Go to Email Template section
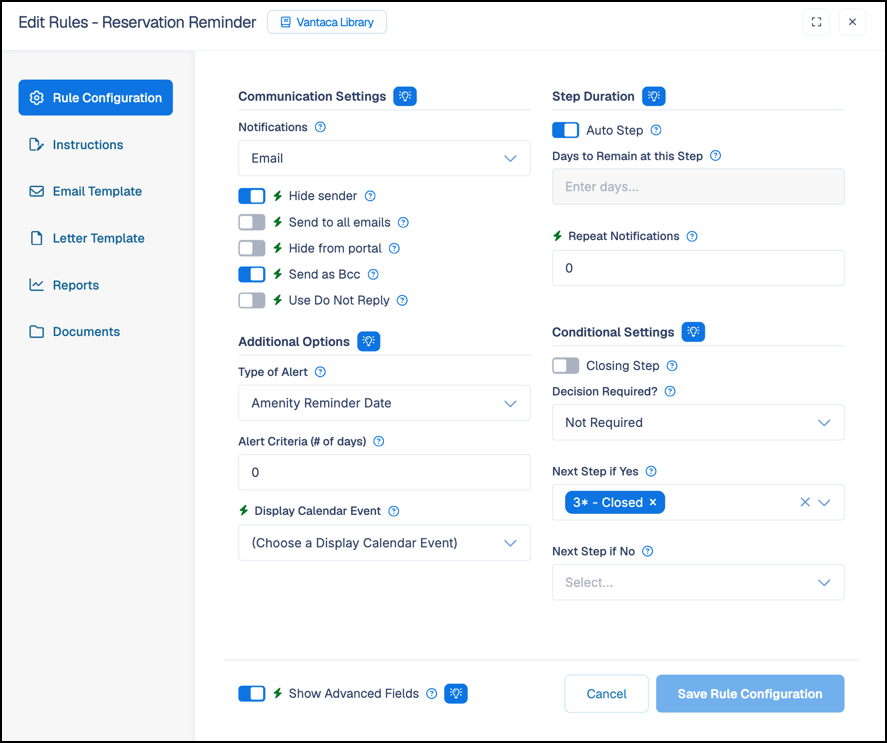 click(x=85, y=191)
